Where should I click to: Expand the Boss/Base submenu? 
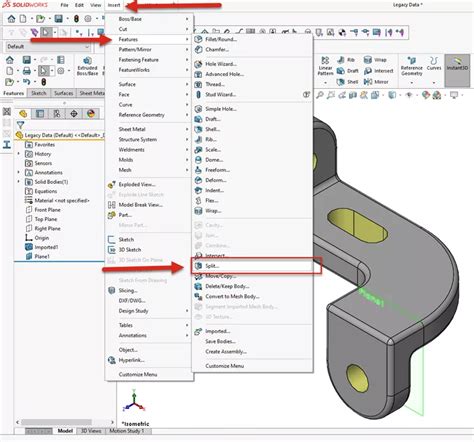(x=149, y=19)
